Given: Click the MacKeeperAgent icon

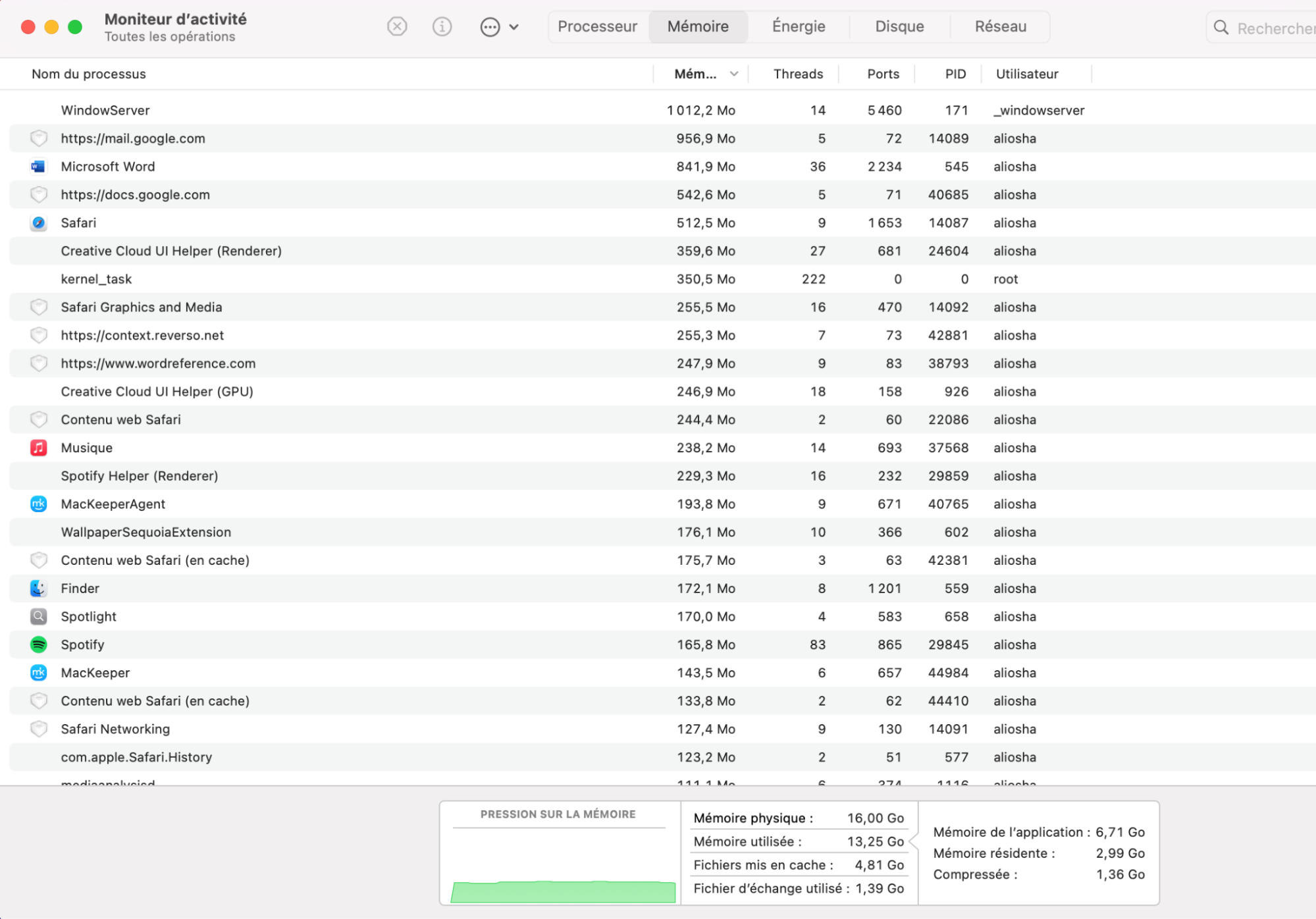Looking at the screenshot, I should [38, 504].
